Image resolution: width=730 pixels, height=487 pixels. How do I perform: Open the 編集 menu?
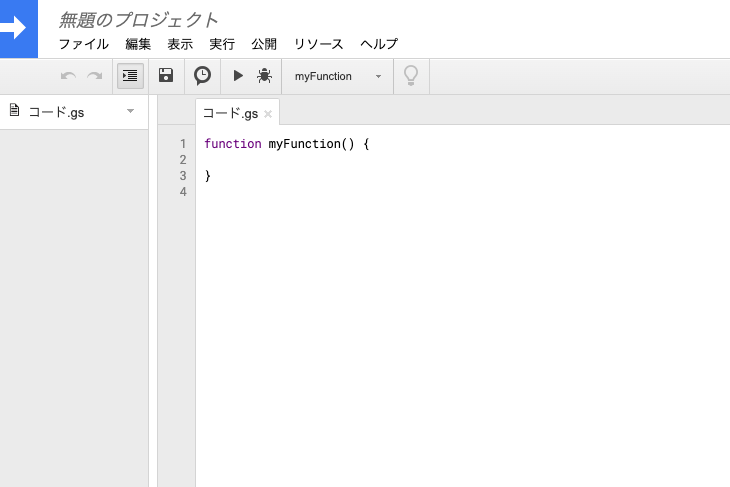tap(138, 44)
